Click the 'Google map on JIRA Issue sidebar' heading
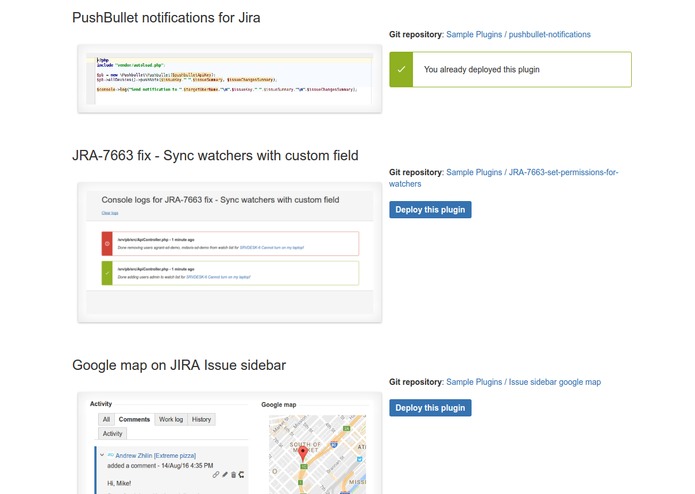Viewport: 695px width, 494px height. point(179,365)
